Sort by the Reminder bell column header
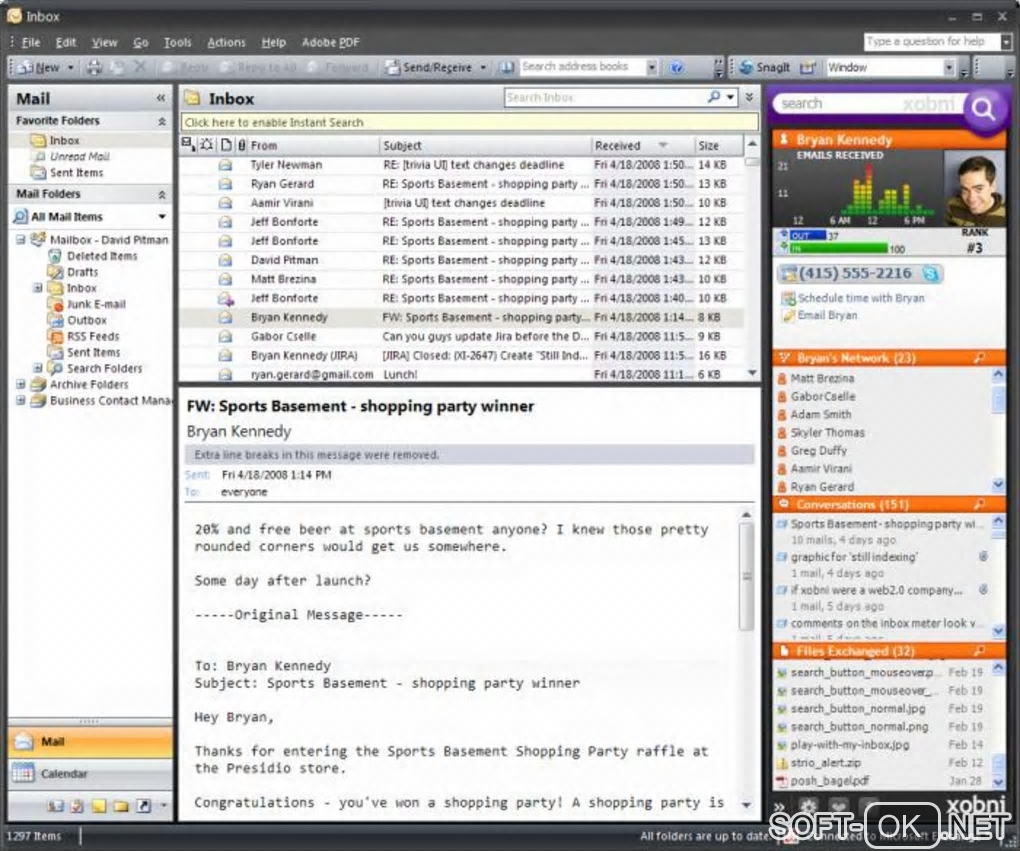This screenshot has width=1020, height=851. pos(207,145)
